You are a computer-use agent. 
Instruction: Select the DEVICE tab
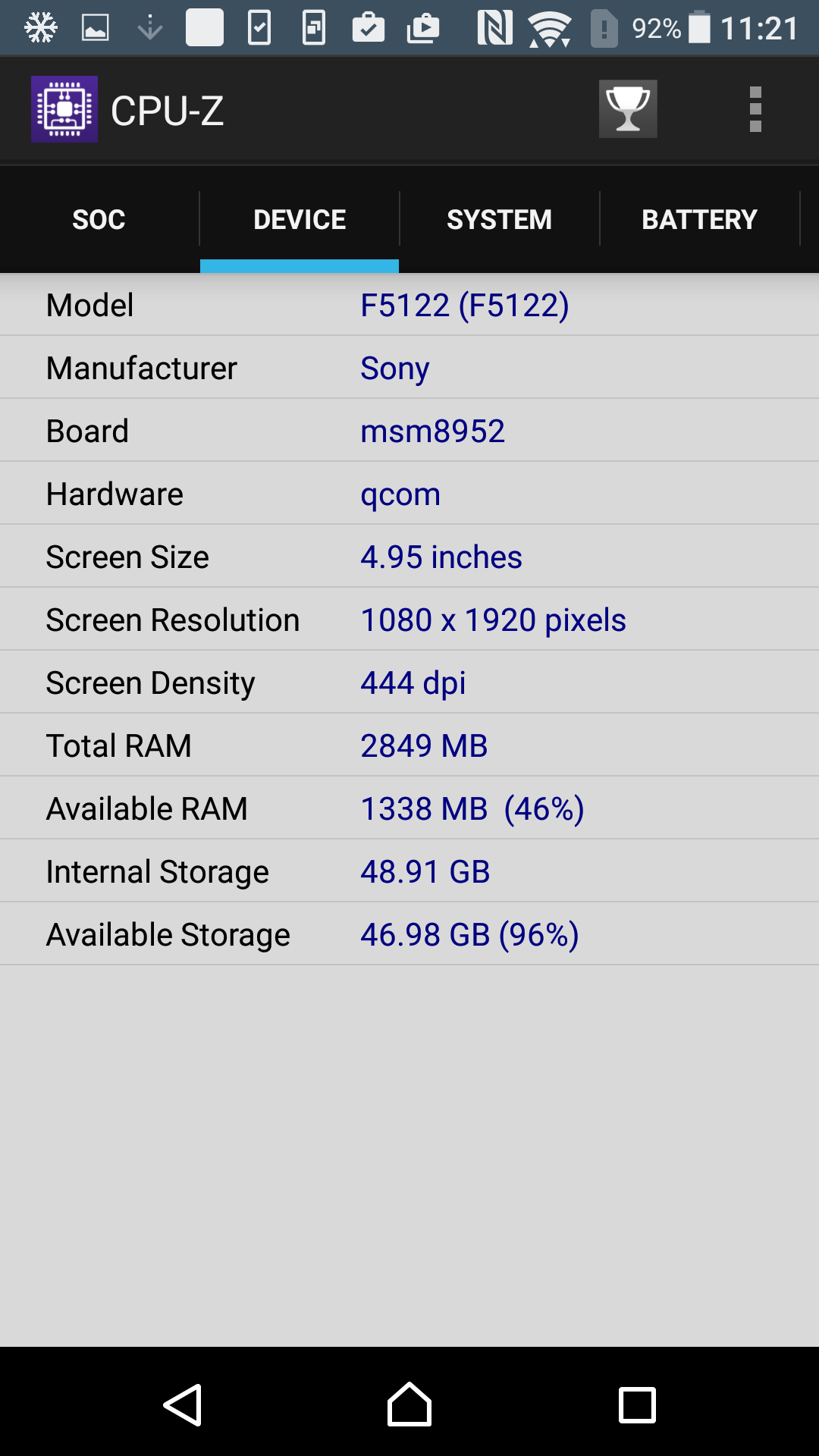[300, 220]
